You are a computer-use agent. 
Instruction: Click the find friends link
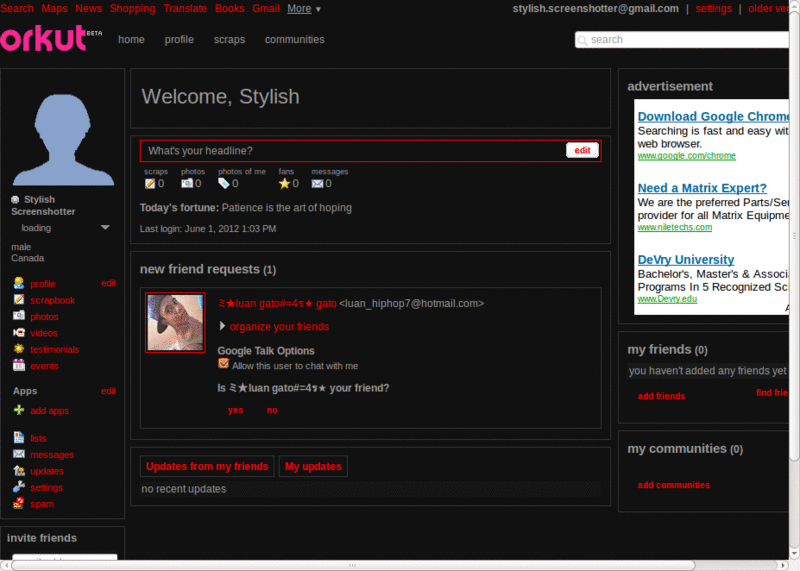tap(772, 392)
